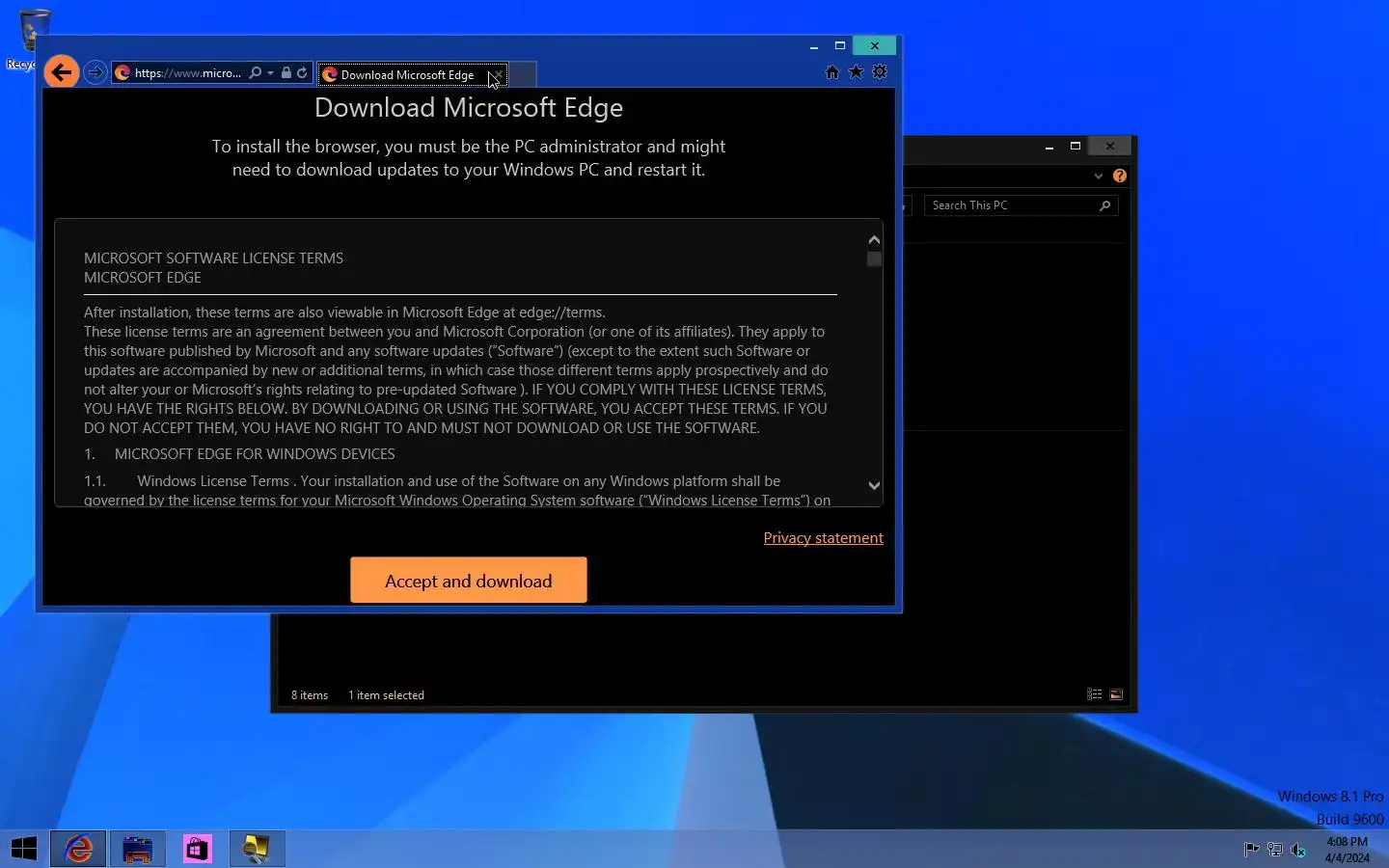Click the fourth taskbar app with yellow icon

257,849
